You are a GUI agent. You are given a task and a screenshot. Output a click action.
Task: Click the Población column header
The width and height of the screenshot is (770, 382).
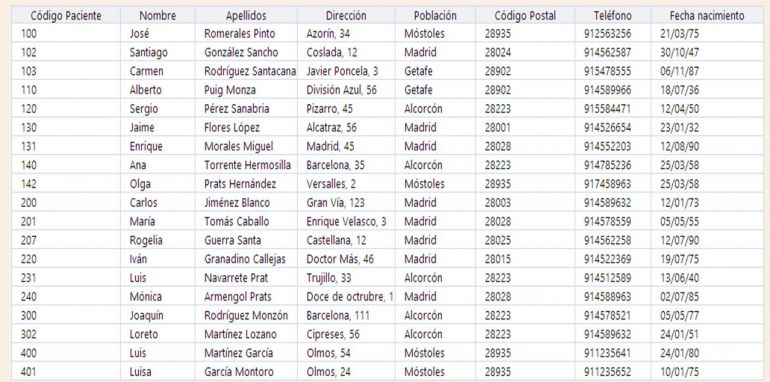pyautogui.click(x=435, y=16)
